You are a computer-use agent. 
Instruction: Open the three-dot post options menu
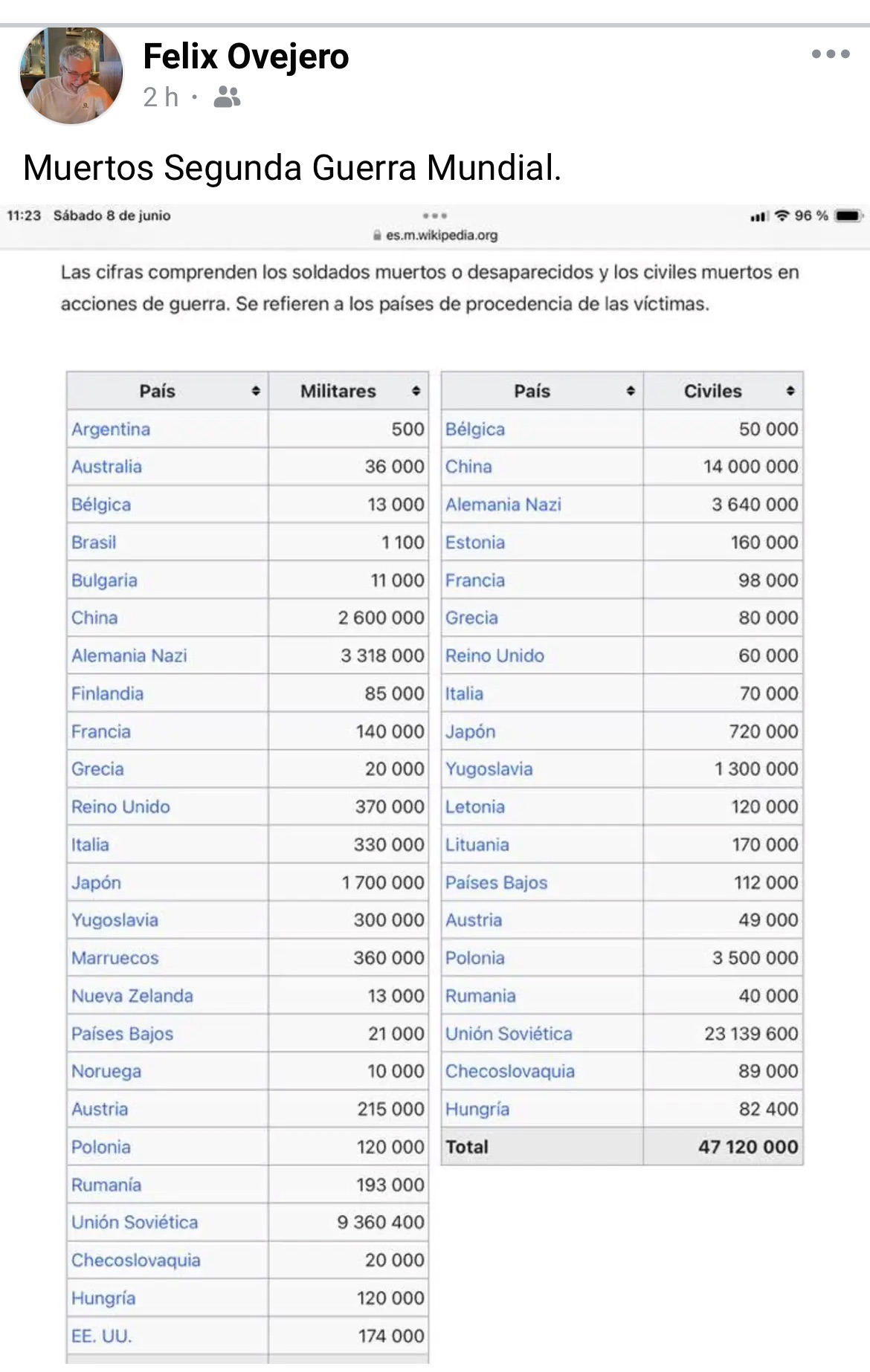tap(831, 54)
